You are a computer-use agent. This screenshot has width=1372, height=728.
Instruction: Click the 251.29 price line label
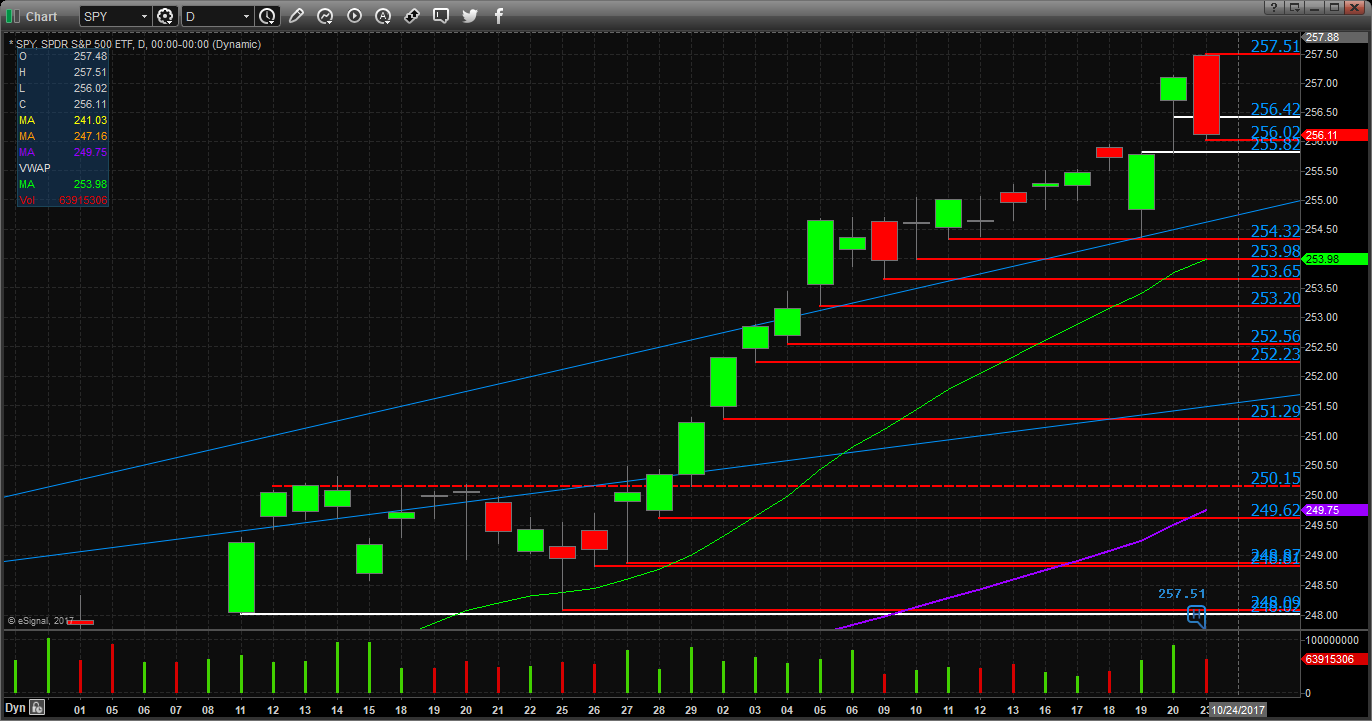[1275, 410]
